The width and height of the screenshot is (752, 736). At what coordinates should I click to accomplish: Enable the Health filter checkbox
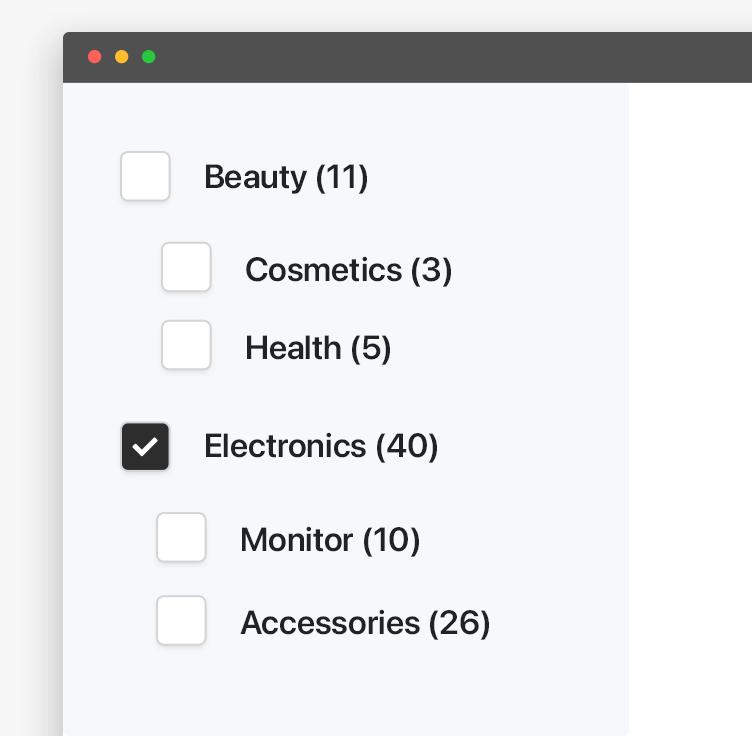pyautogui.click(x=186, y=345)
